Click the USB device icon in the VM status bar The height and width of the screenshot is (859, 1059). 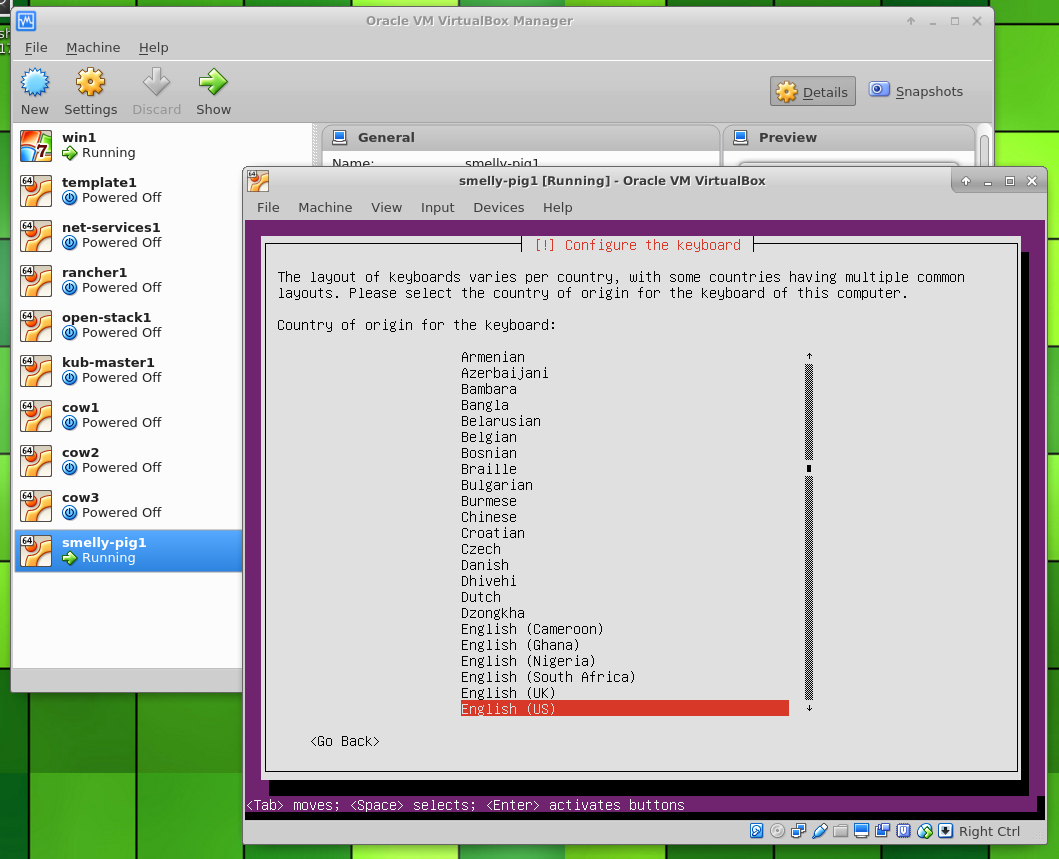click(819, 831)
